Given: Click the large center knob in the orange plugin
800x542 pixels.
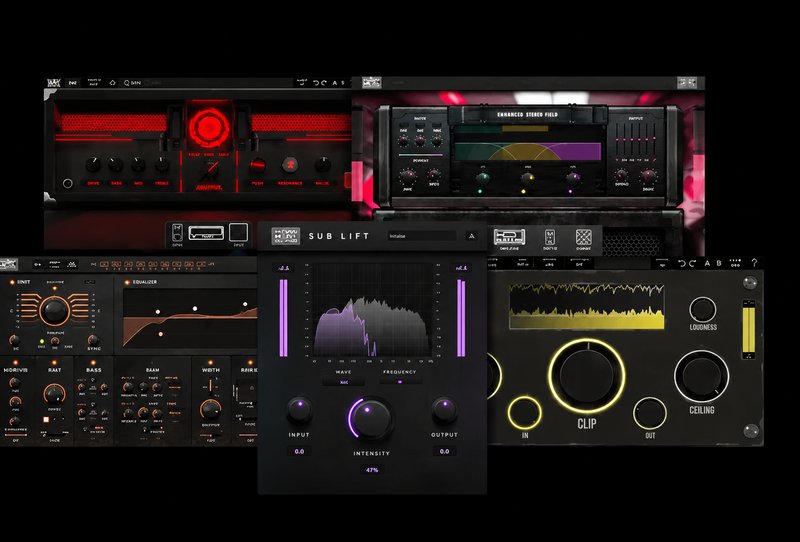Looking at the screenshot, I should point(55,310).
